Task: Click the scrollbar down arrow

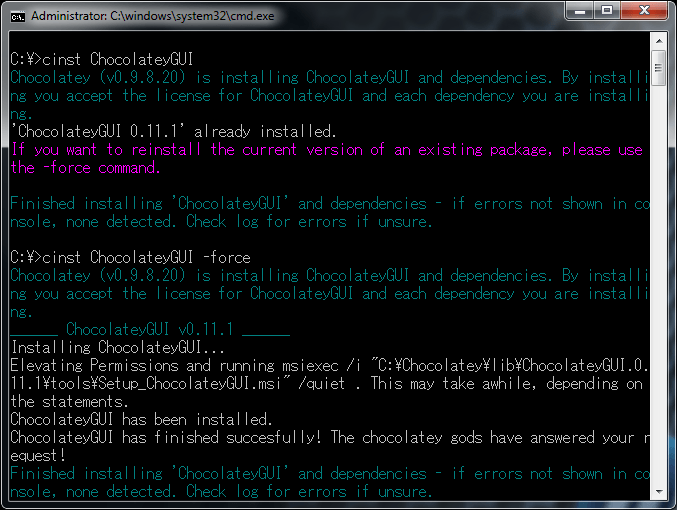Action: (658, 492)
